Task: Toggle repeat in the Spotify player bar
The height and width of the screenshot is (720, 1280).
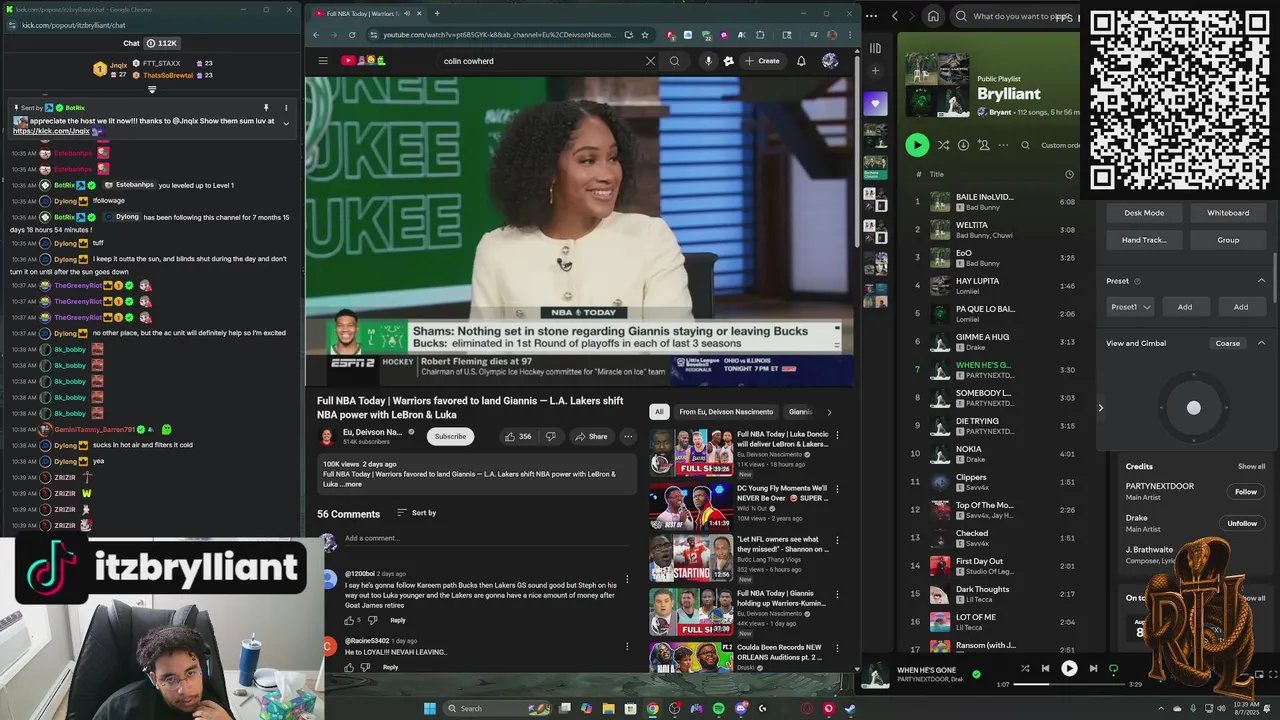Action: click(x=1113, y=668)
